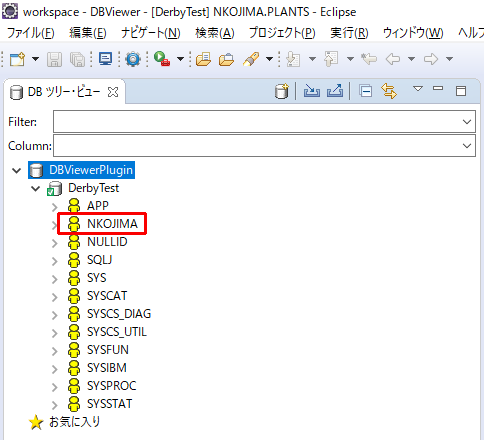Open the Filter combo box dropdown arrow
The height and width of the screenshot is (440, 484).
pos(467,122)
